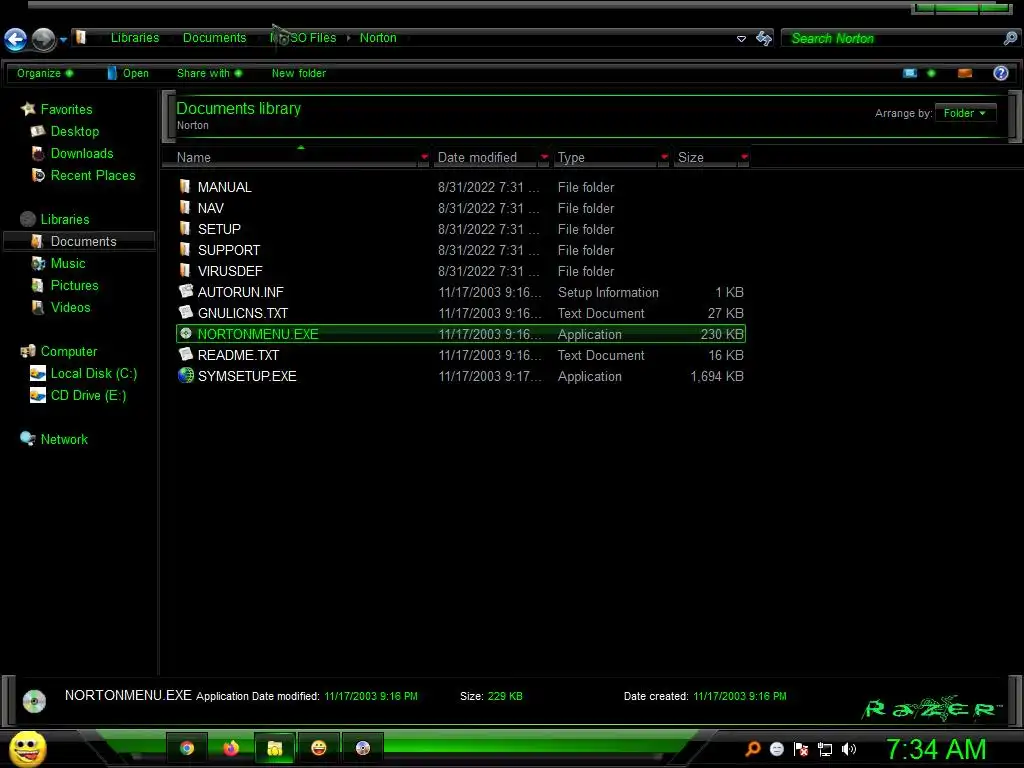Select the NAV folder icon

(x=185, y=207)
